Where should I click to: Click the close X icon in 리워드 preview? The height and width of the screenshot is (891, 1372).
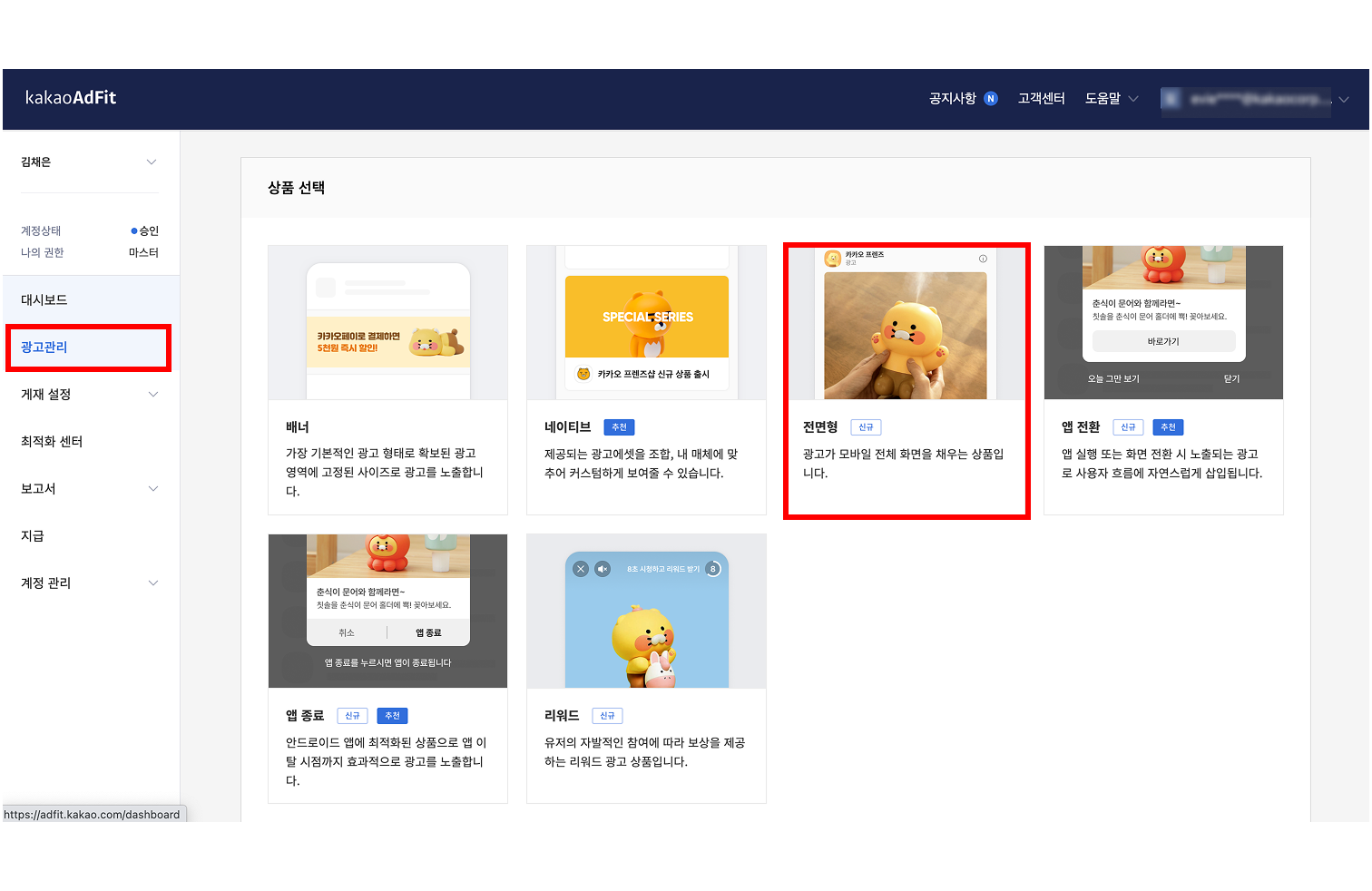(x=581, y=569)
